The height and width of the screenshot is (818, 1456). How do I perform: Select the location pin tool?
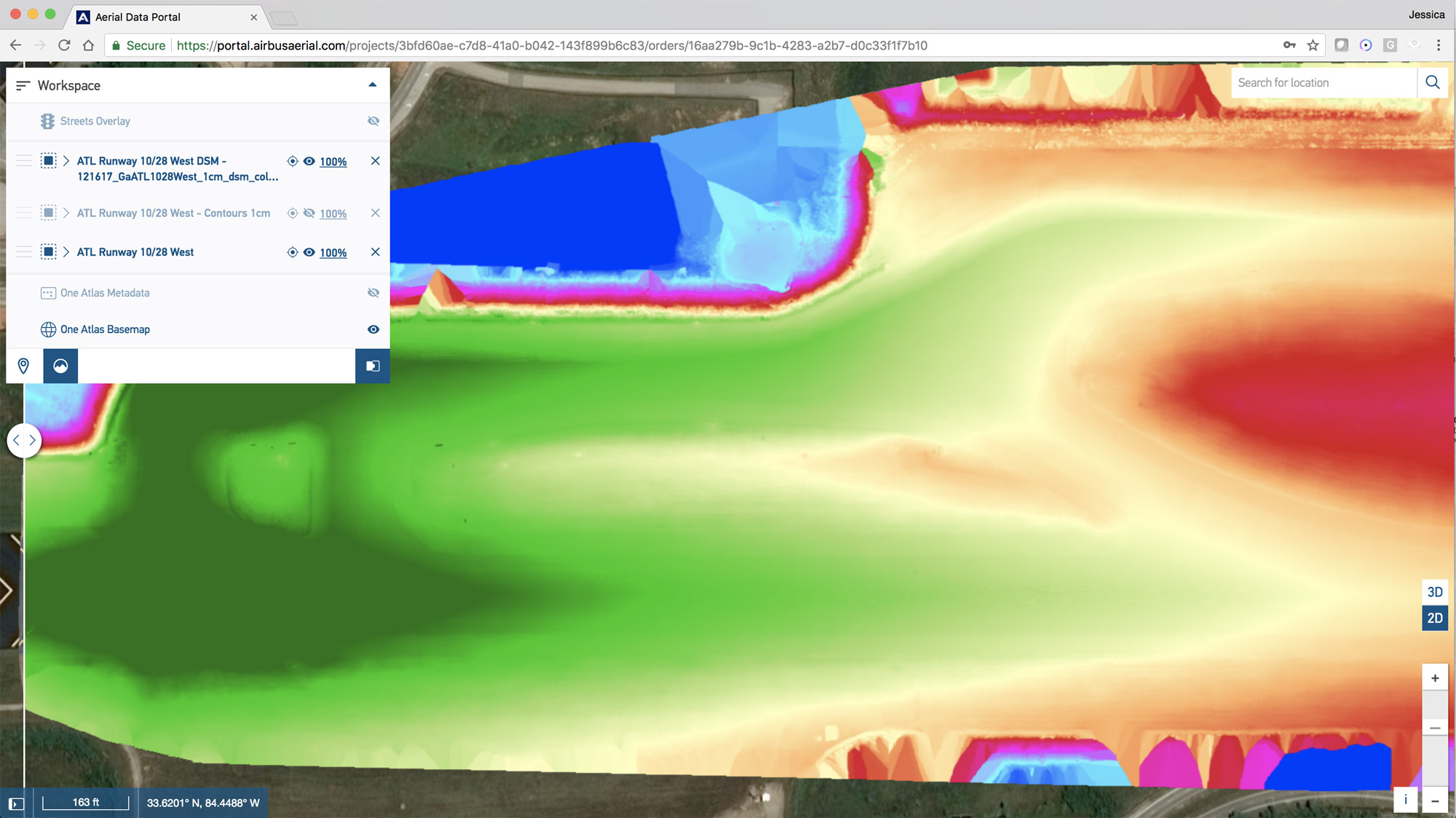[x=24, y=366]
